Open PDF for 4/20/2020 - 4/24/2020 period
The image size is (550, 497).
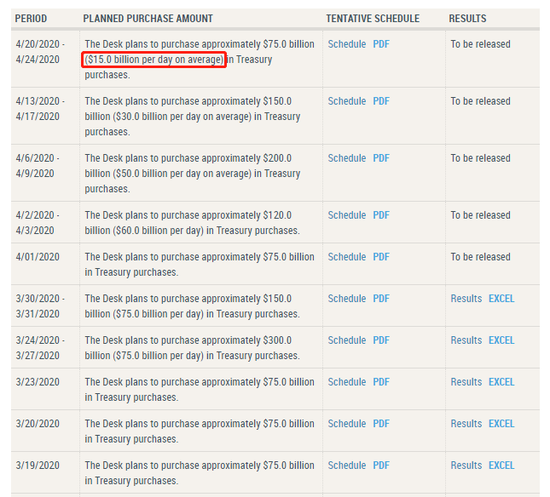pyautogui.click(x=381, y=44)
